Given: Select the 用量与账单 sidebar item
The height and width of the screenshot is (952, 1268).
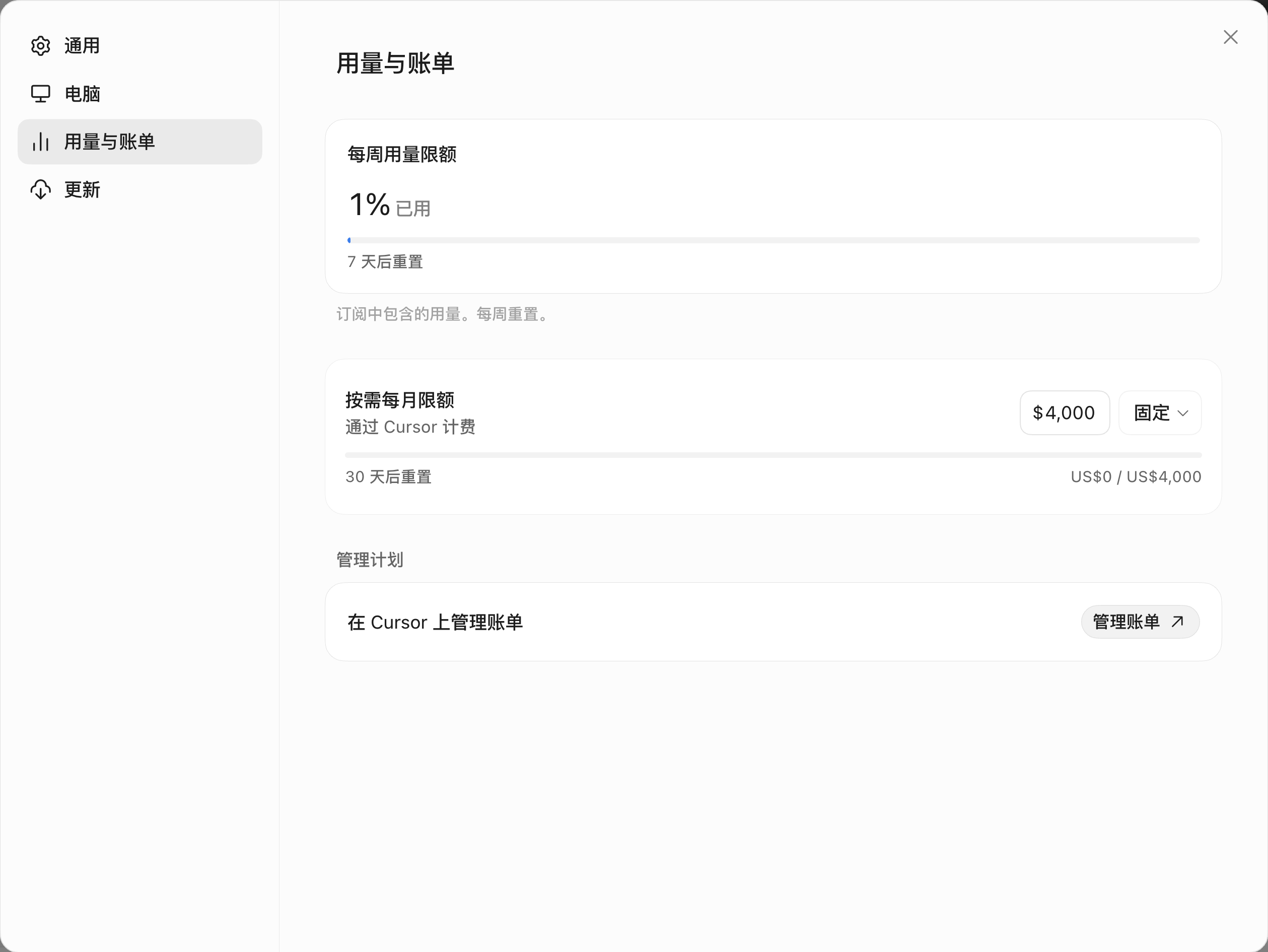Looking at the screenshot, I should pos(140,142).
